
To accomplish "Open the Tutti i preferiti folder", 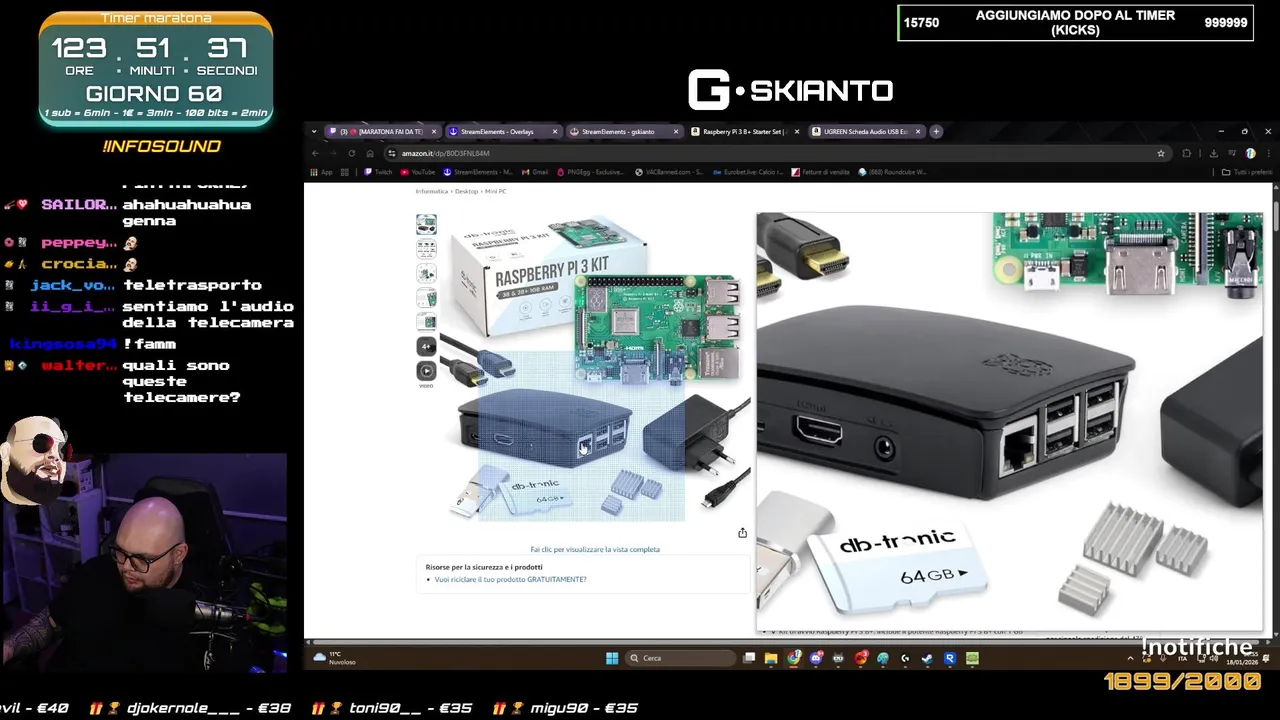I will (1247, 172).
